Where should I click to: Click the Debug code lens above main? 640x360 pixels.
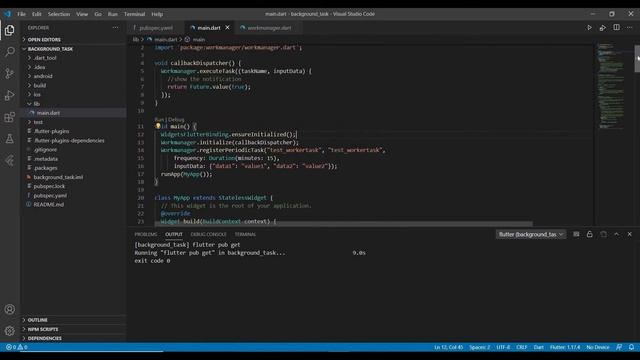[x=176, y=120]
